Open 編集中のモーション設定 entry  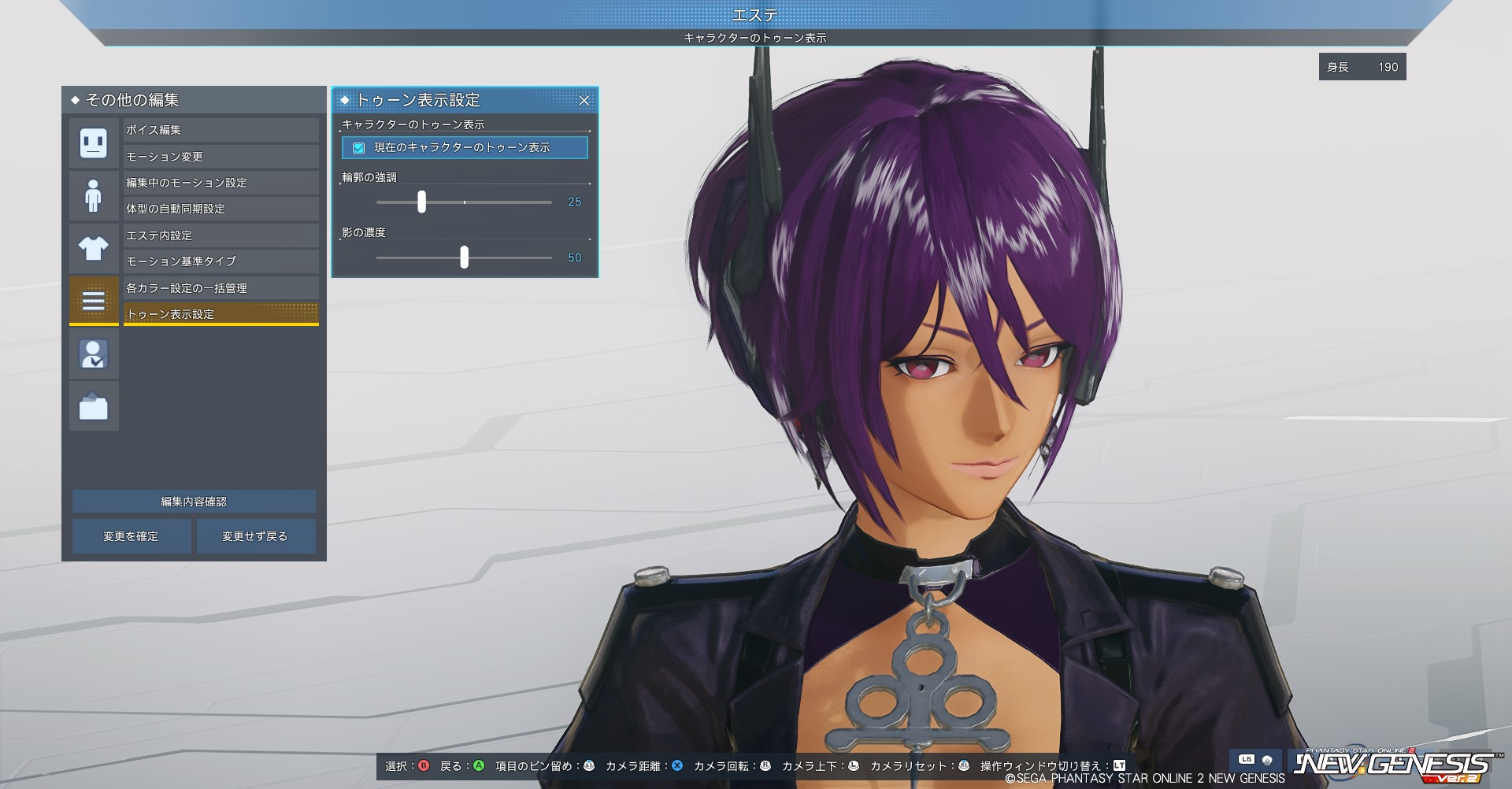pyautogui.click(x=221, y=183)
